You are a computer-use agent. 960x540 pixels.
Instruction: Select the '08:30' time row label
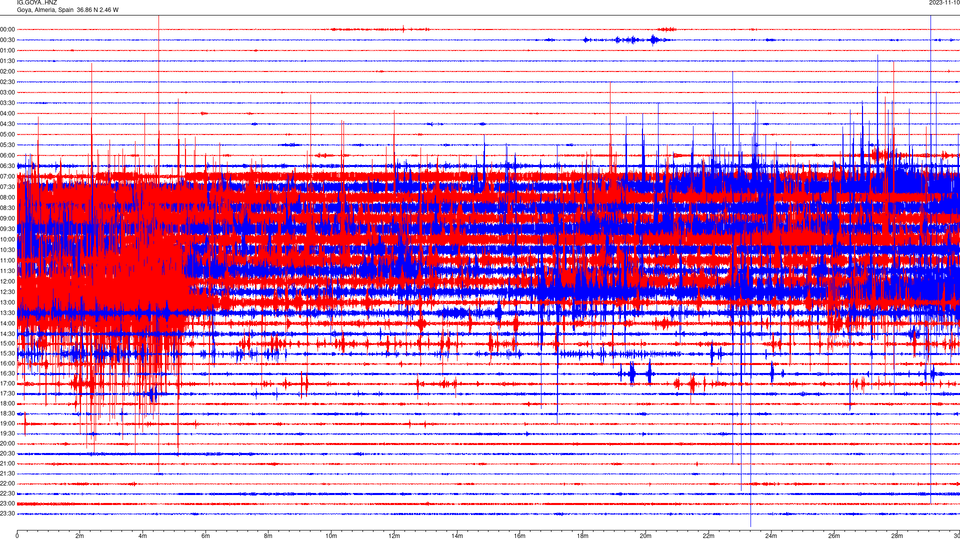point(7,208)
